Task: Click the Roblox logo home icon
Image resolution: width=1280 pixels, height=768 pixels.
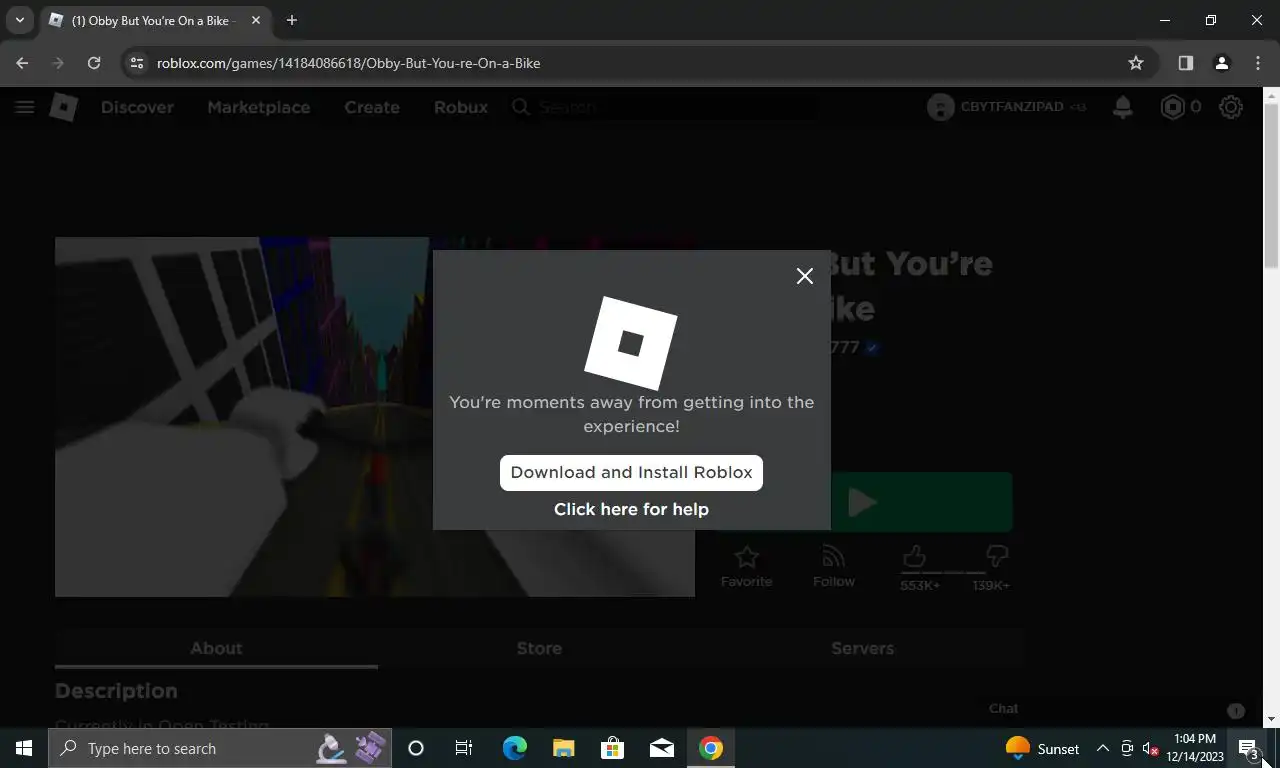Action: coord(64,107)
